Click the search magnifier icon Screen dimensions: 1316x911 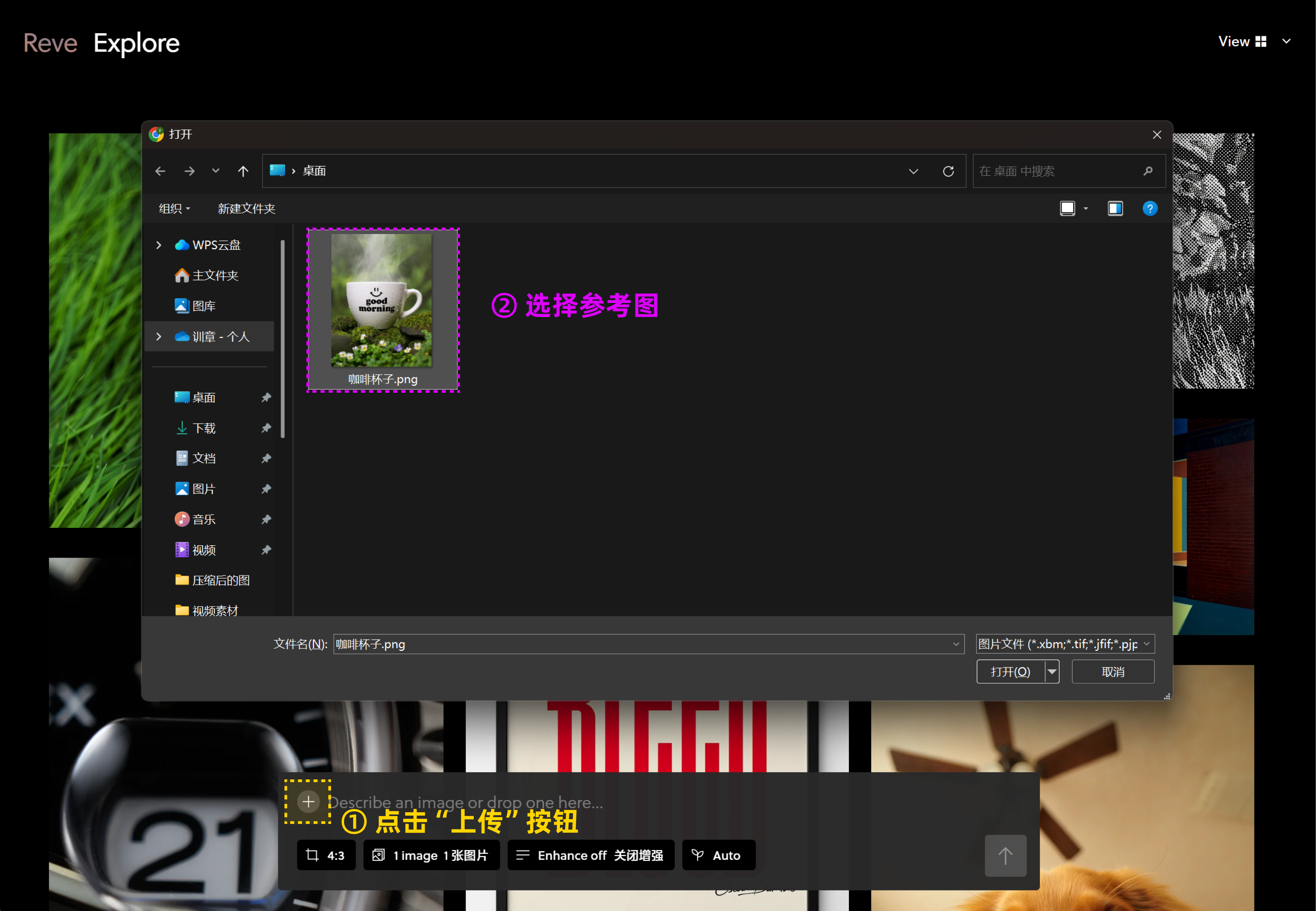point(1148,171)
